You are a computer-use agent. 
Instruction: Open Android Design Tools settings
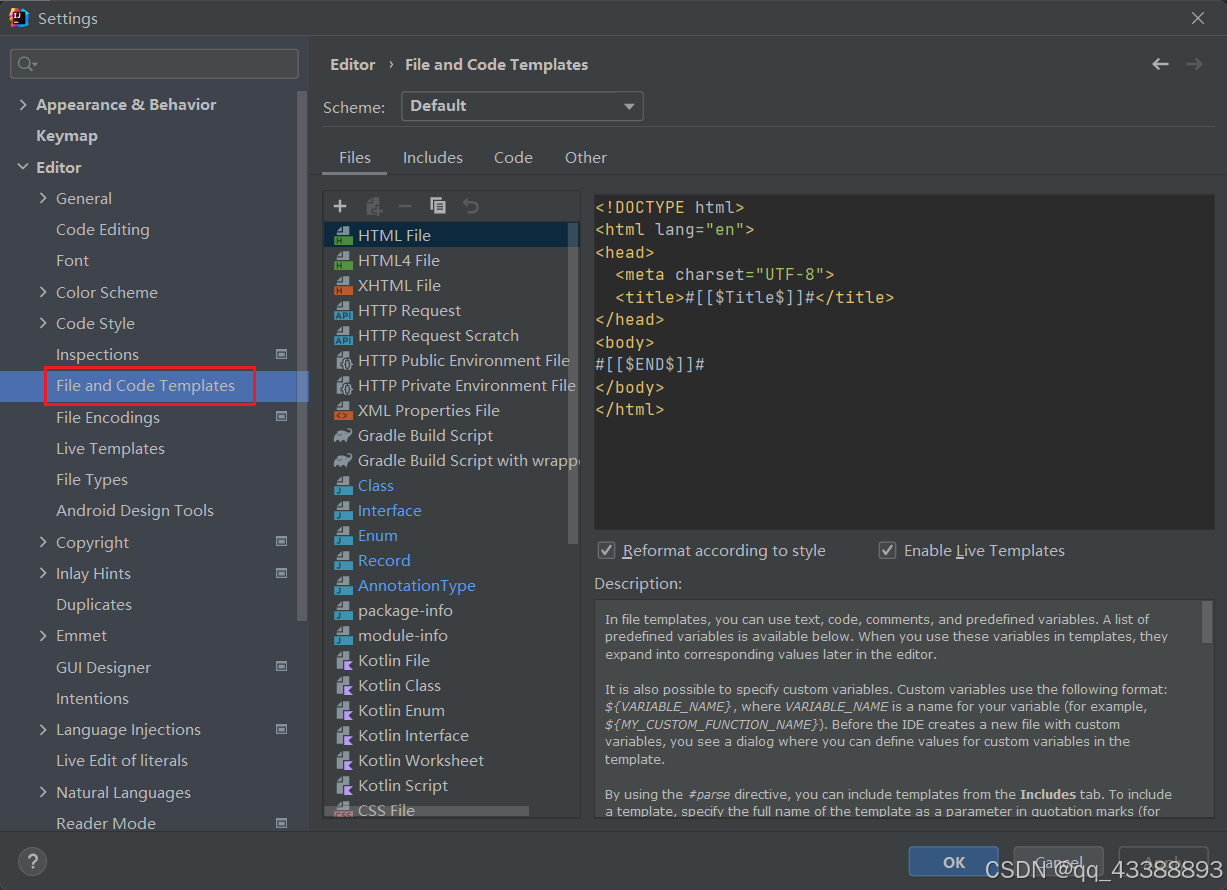click(135, 511)
